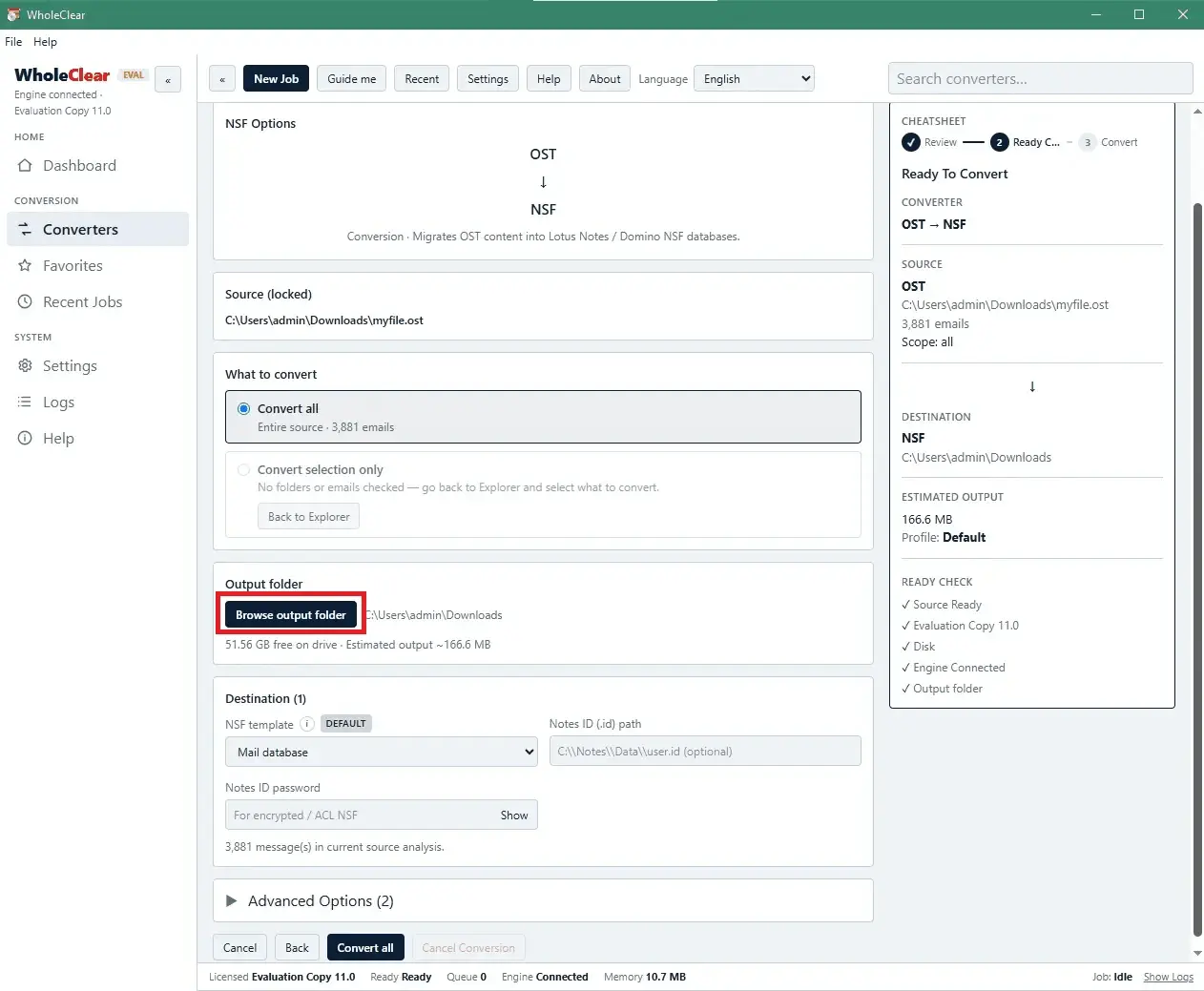Click the EVAL badge next to logo
Screen dimensions: 1204x991
point(134,74)
